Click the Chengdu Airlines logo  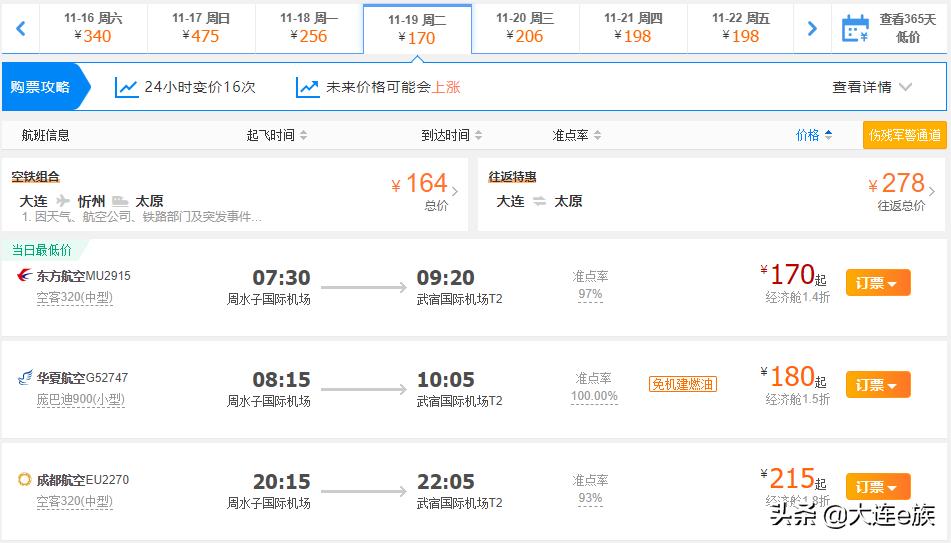click(x=24, y=479)
